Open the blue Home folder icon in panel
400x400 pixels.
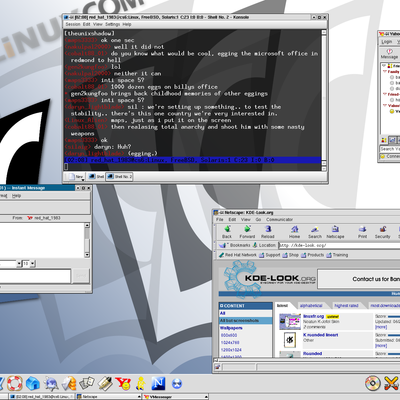point(33,384)
